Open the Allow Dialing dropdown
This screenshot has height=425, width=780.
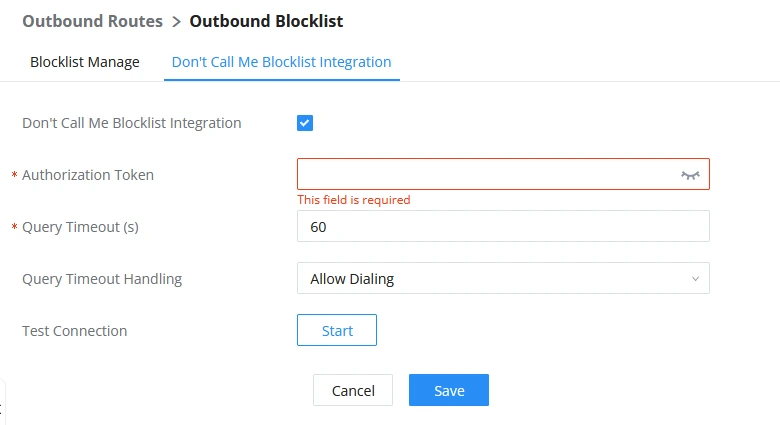pyautogui.click(x=503, y=278)
